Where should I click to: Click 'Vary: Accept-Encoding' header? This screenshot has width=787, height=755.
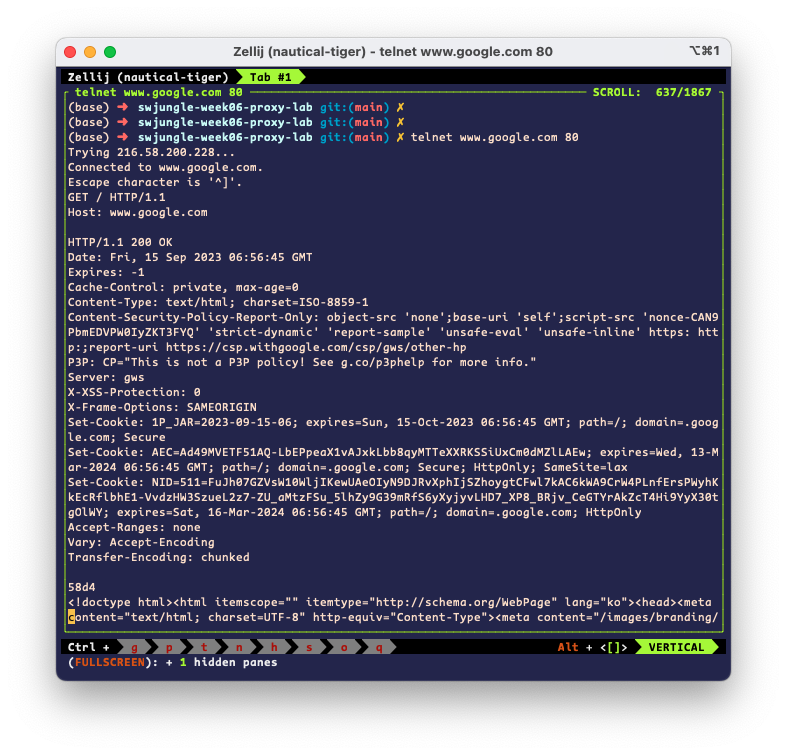point(141,543)
